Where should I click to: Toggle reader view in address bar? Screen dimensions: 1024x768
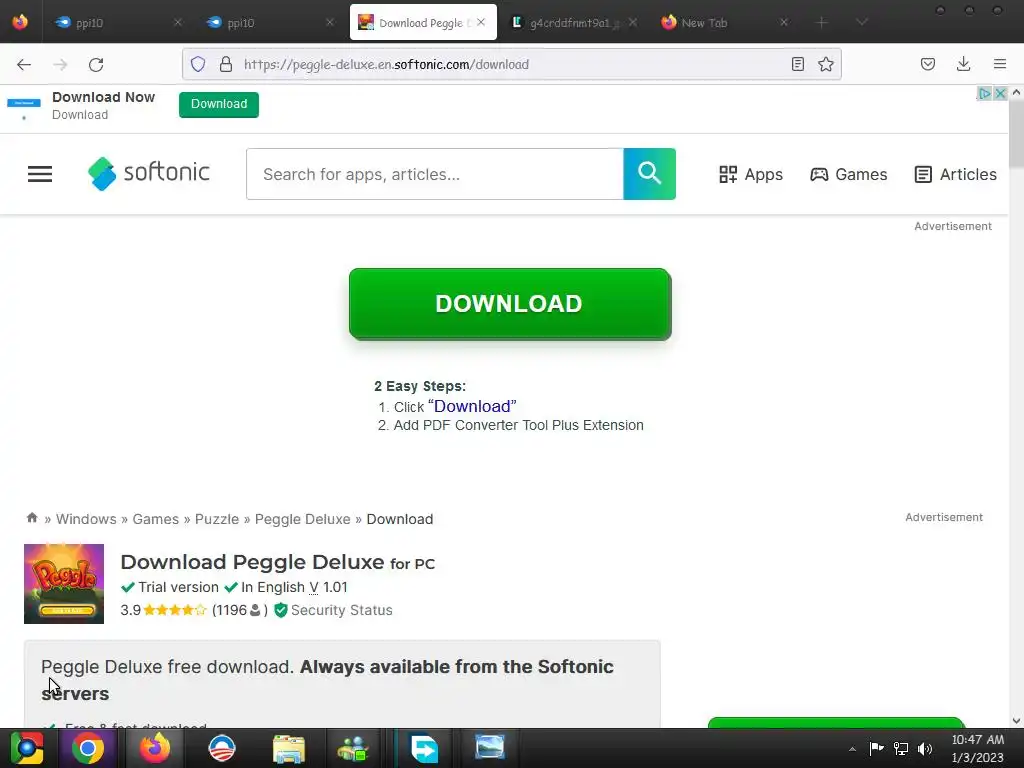coord(797,64)
